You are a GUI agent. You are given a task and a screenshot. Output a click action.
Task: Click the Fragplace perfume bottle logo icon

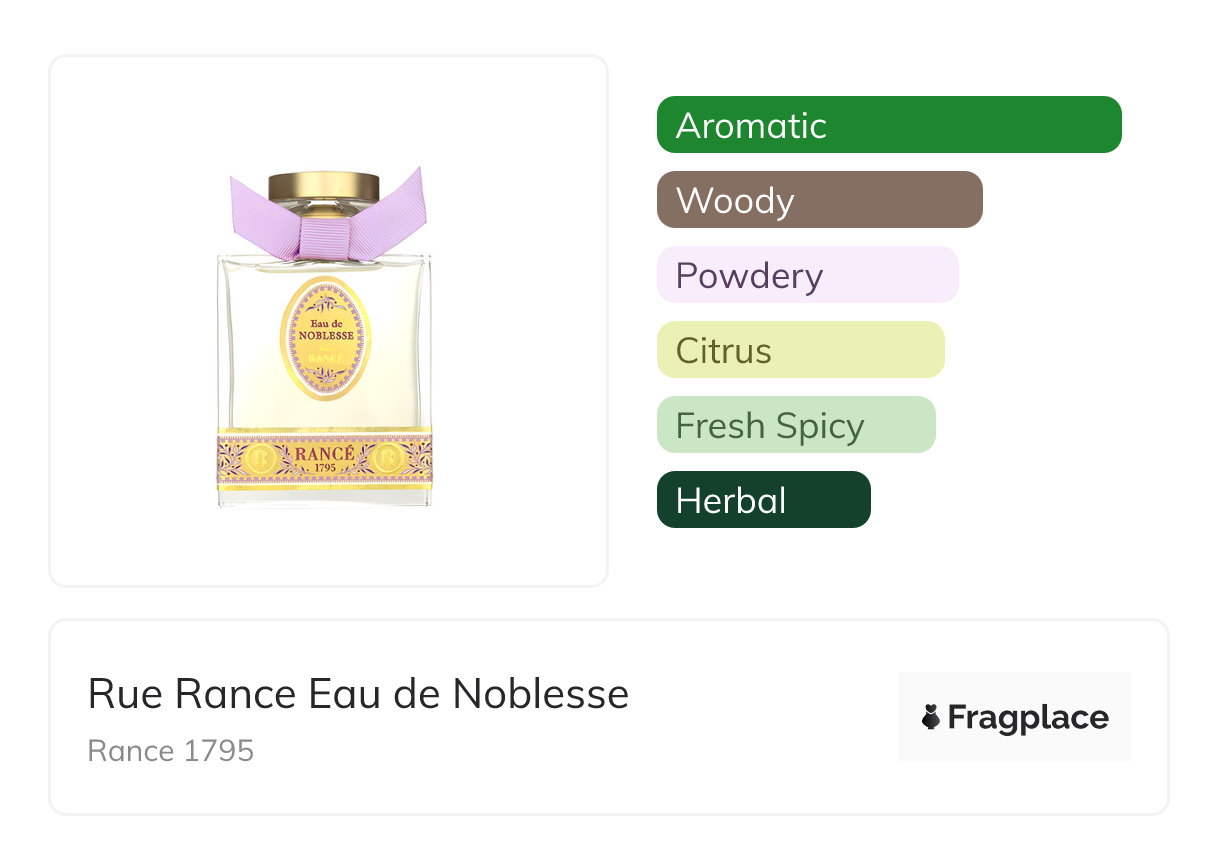pyautogui.click(x=931, y=717)
